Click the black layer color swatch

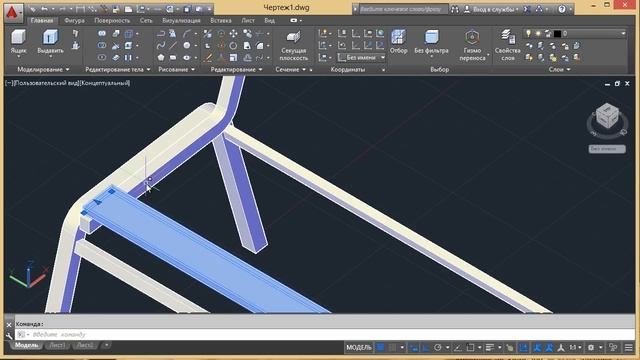557,33
